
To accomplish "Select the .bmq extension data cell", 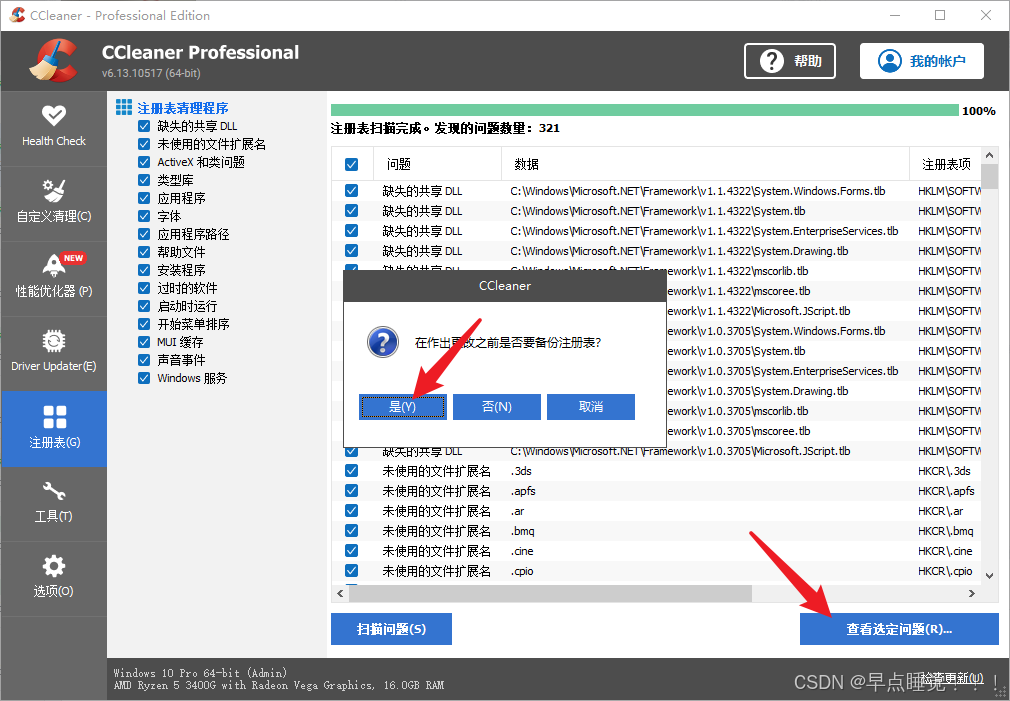I will pyautogui.click(x=522, y=531).
